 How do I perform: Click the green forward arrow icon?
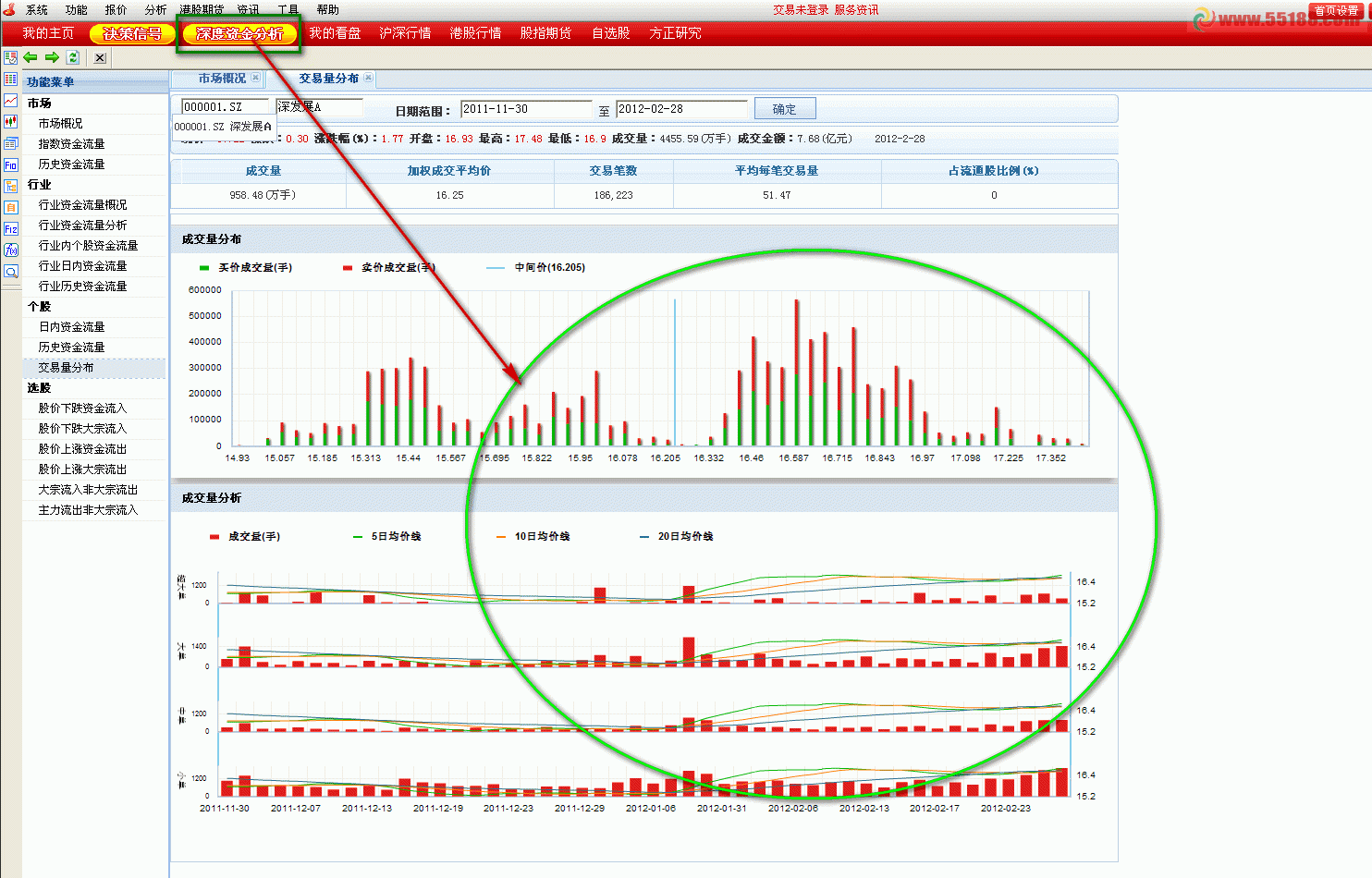point(52,57)
